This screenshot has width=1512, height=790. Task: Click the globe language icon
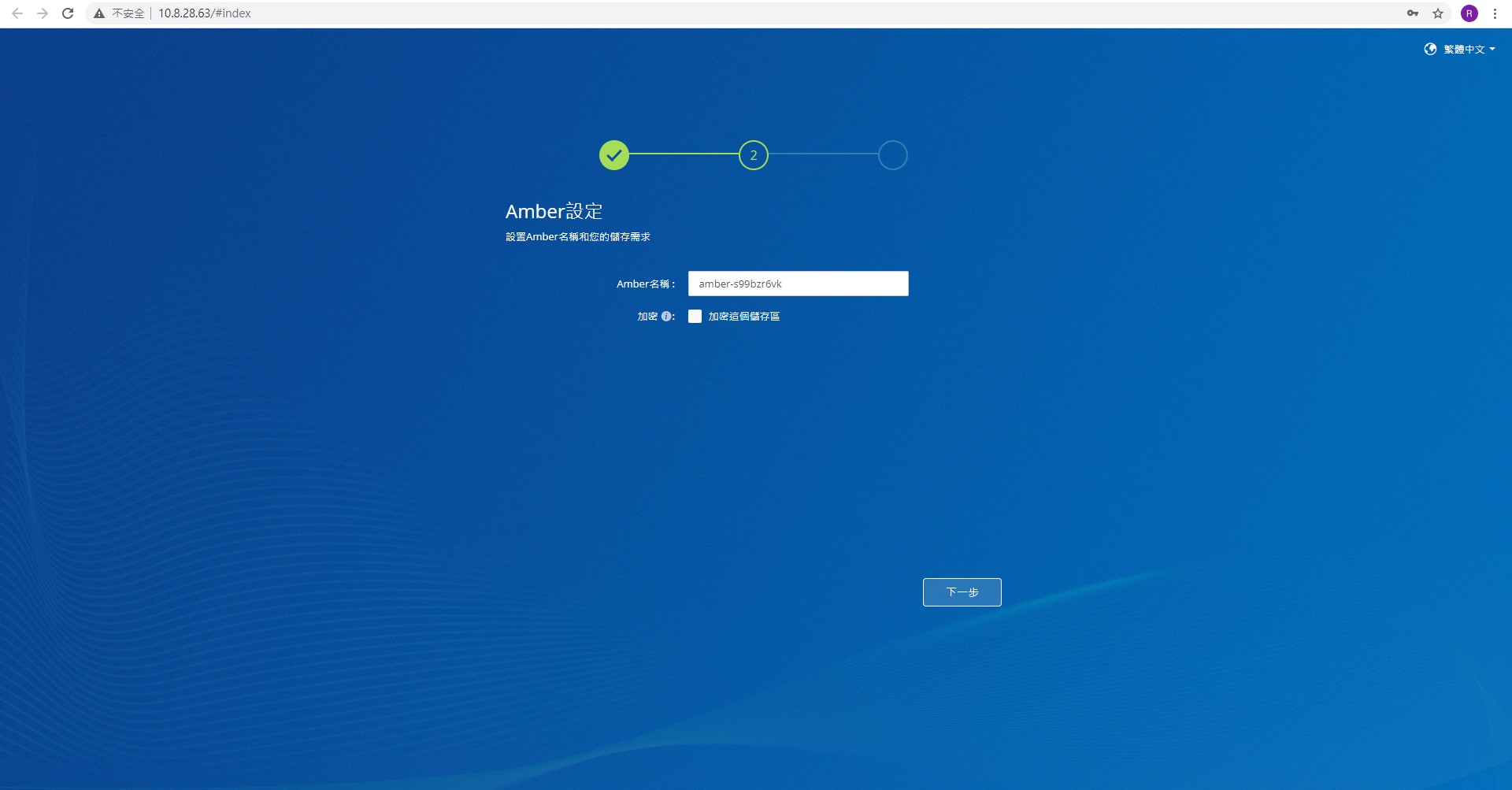1430,49
